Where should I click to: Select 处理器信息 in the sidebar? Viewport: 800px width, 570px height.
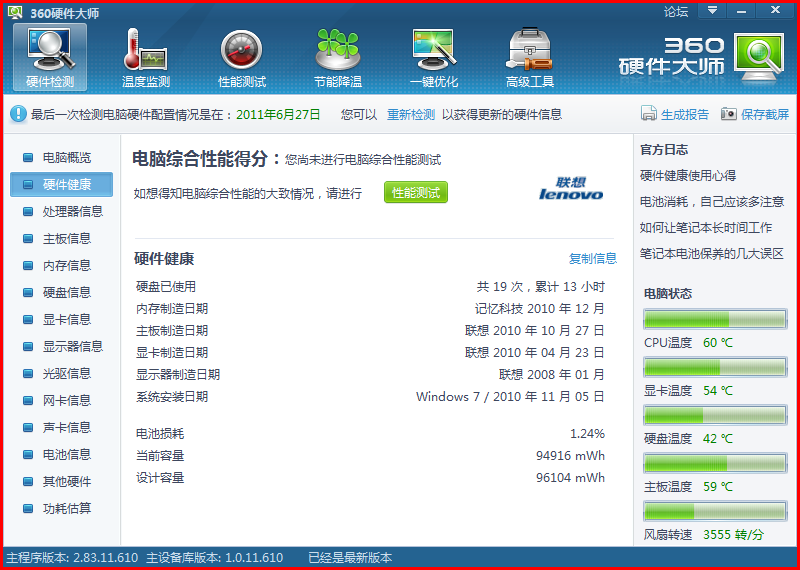click(x=61, y=212)
